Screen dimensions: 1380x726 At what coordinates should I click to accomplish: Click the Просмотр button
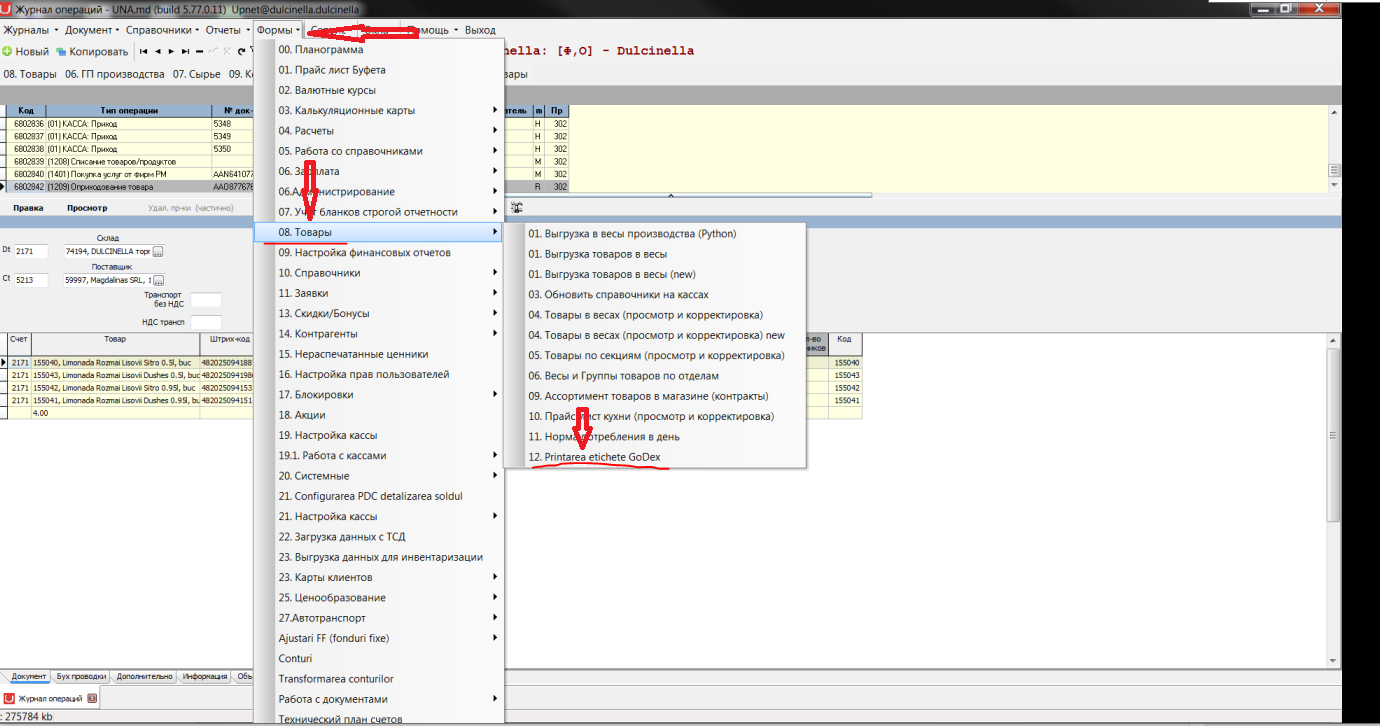click(87, 208)
